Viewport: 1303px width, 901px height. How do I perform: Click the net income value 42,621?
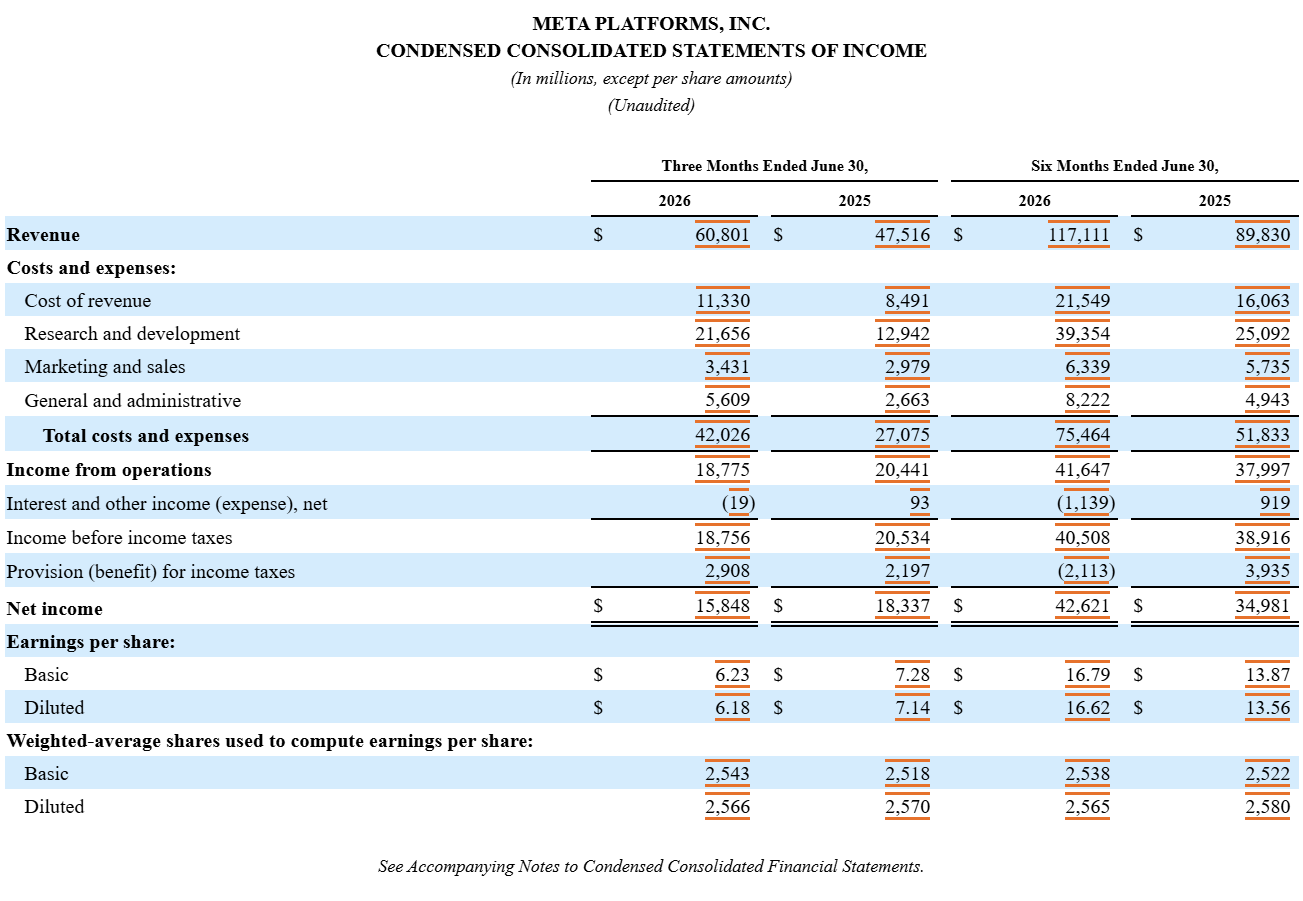(1082, 606)
